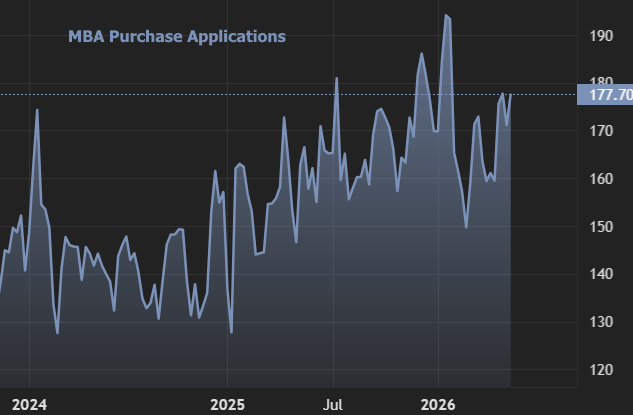Click the 190 y-axis label
The image size is (633, 415).
[601, 36]
